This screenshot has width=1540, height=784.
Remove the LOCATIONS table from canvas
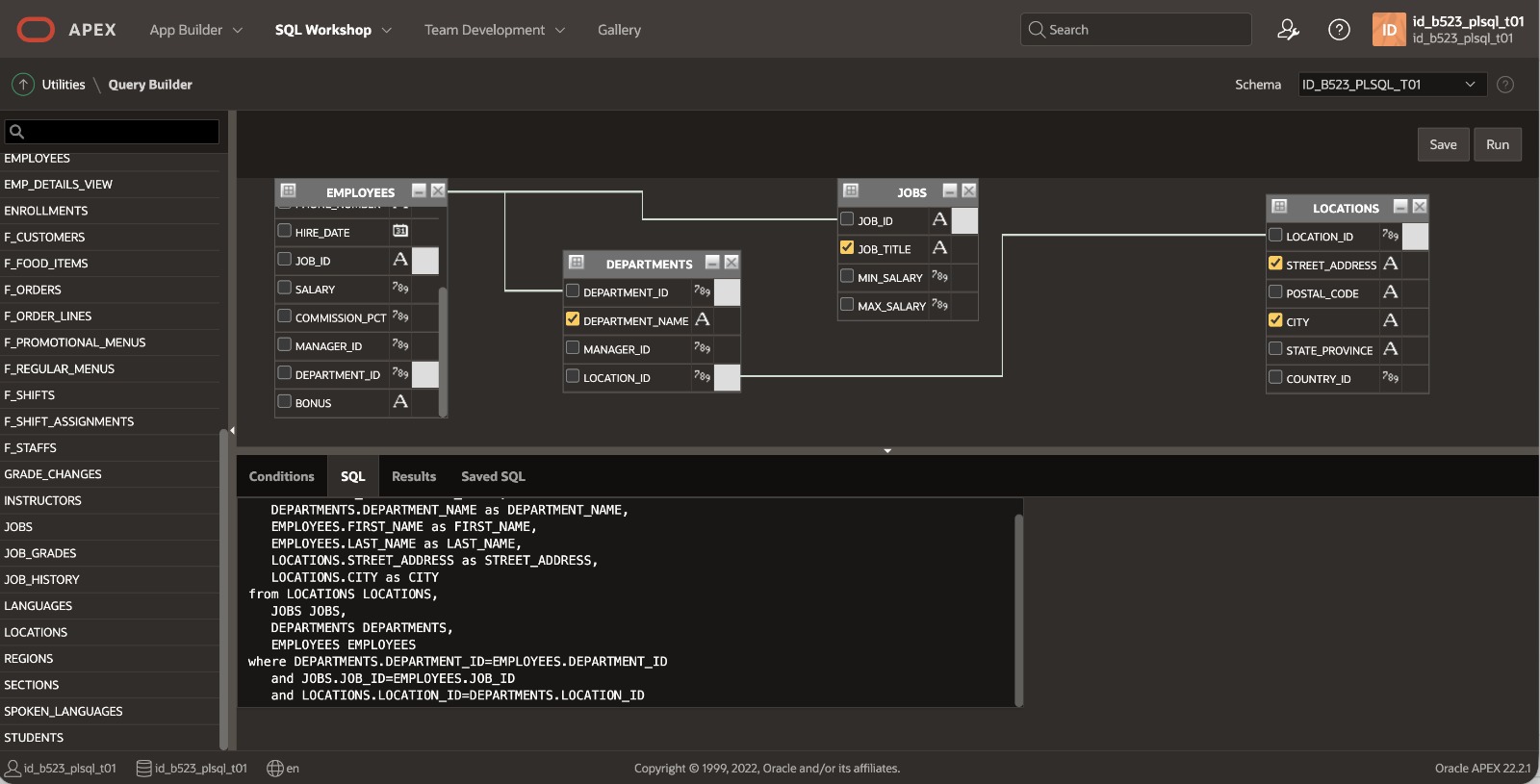pyautogui.click(x=1420, y=206)
